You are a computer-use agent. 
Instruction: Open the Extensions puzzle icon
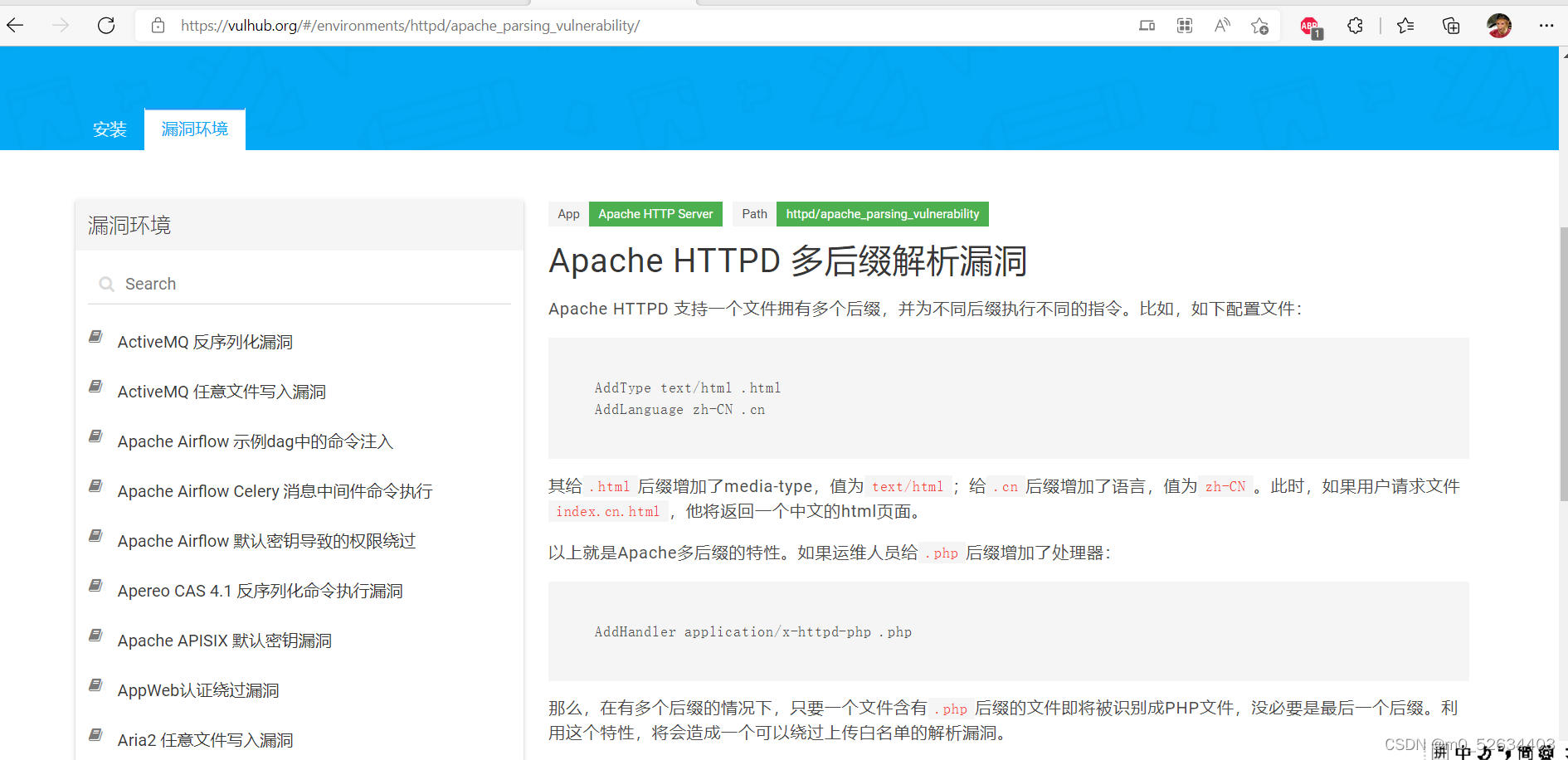[x=1355, y=26]
